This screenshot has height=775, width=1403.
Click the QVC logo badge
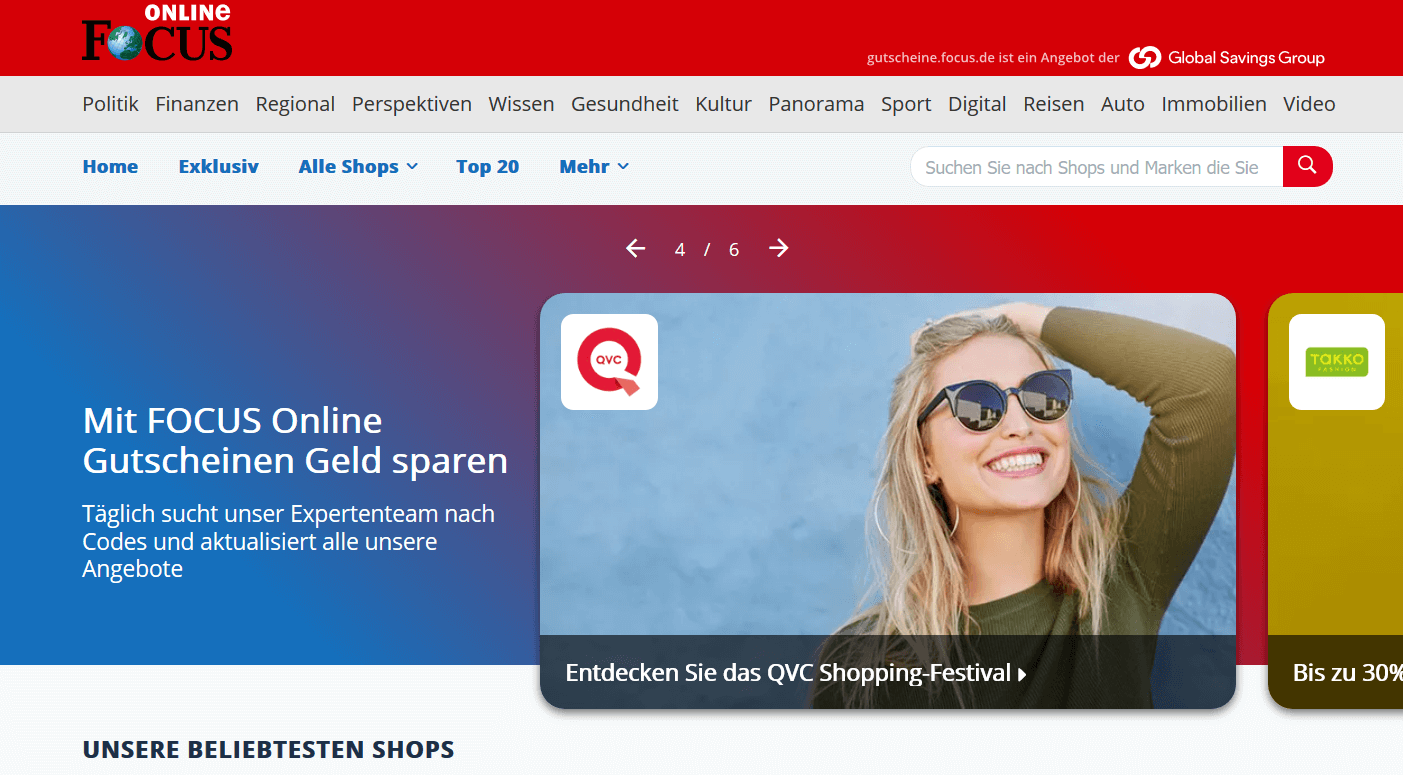tap(609, 362)
